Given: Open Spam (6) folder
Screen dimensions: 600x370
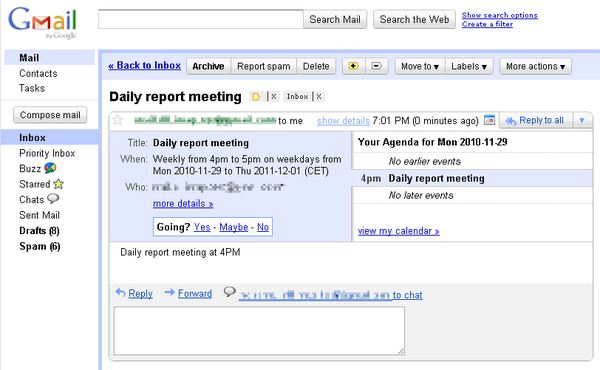Looking at the screenshot, I should coord(40,246).
